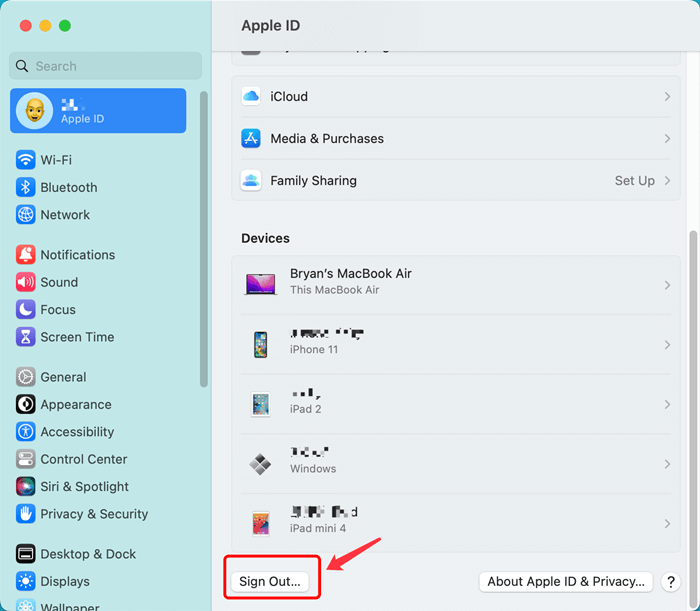The image size is (700, 611).
Task: Open Siri & Spotlight icon
Action: click(x=25, y=486)
